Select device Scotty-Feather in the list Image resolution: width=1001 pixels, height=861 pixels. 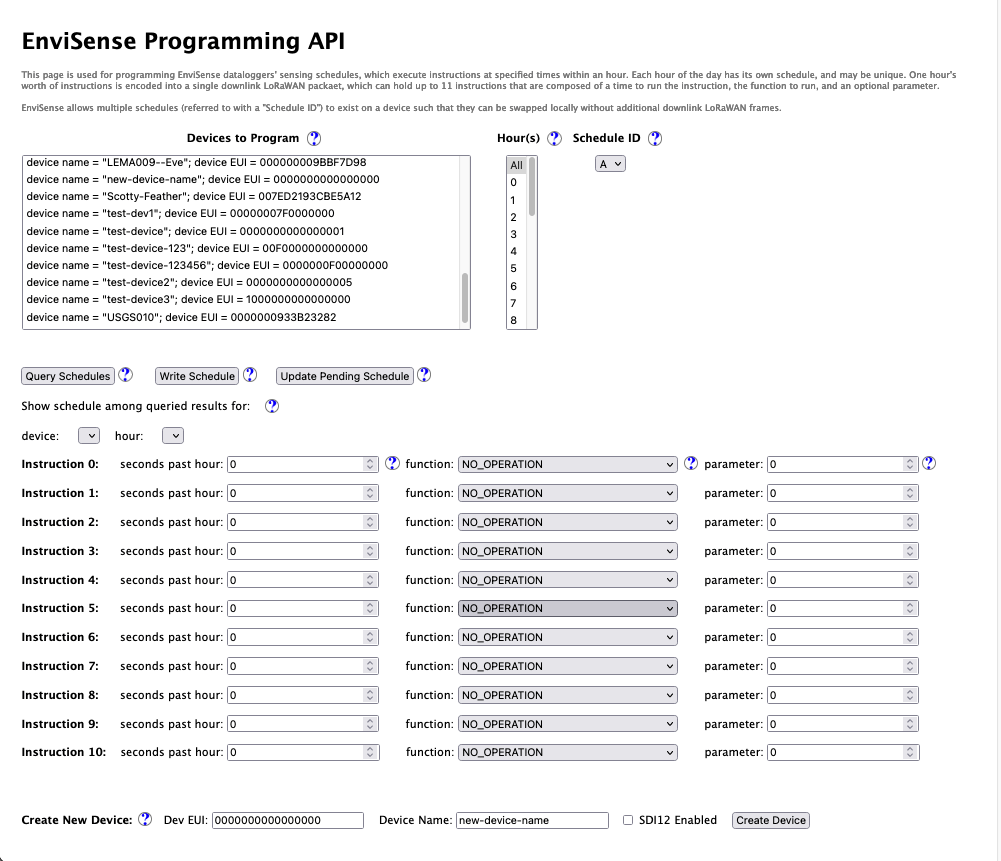pos(241,197)
